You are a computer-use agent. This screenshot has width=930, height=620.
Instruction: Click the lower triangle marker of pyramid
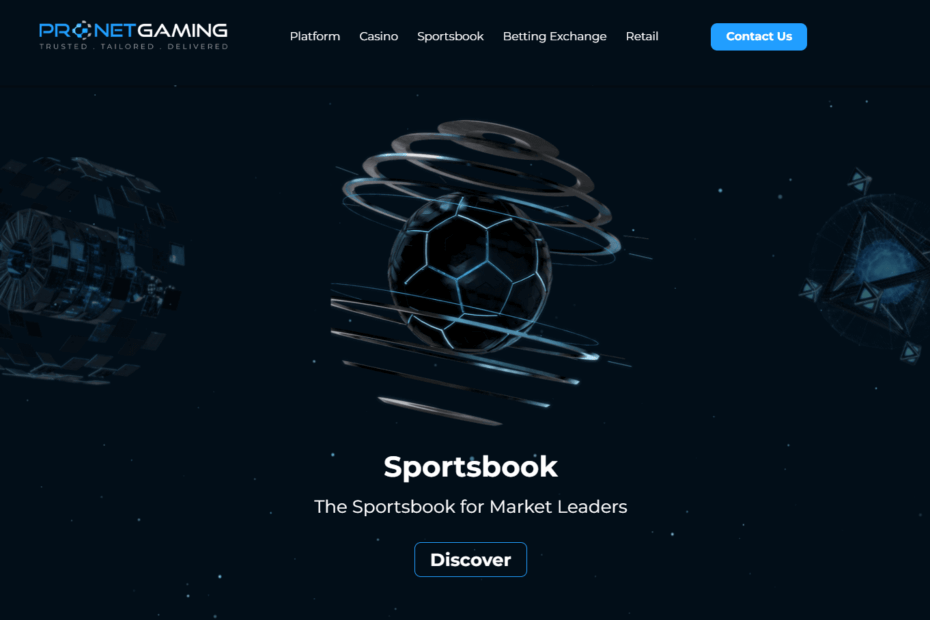(x=911, y=351)
